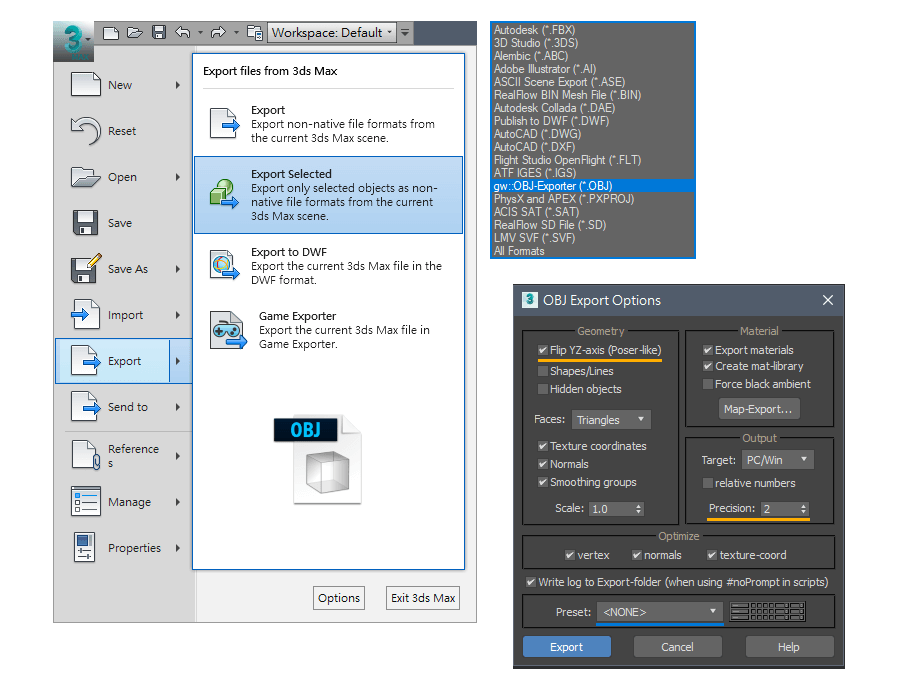Select Game Exporter menu entry
The width and height of the screenshot is (900, 680).
pyautogui.click(x=328, y=330)
